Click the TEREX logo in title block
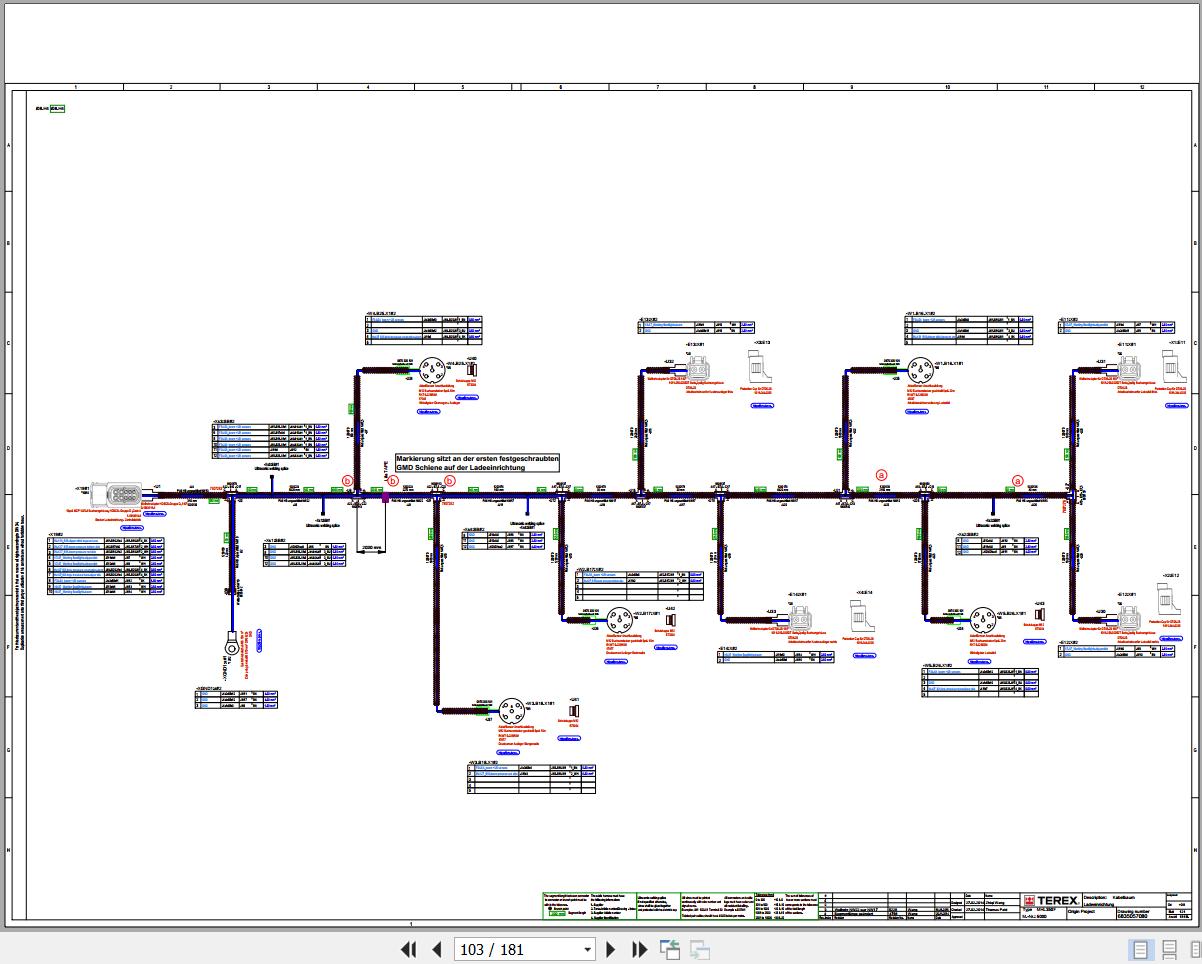The width and height of the screenshot is (1202, 964). coord(1050,900)
